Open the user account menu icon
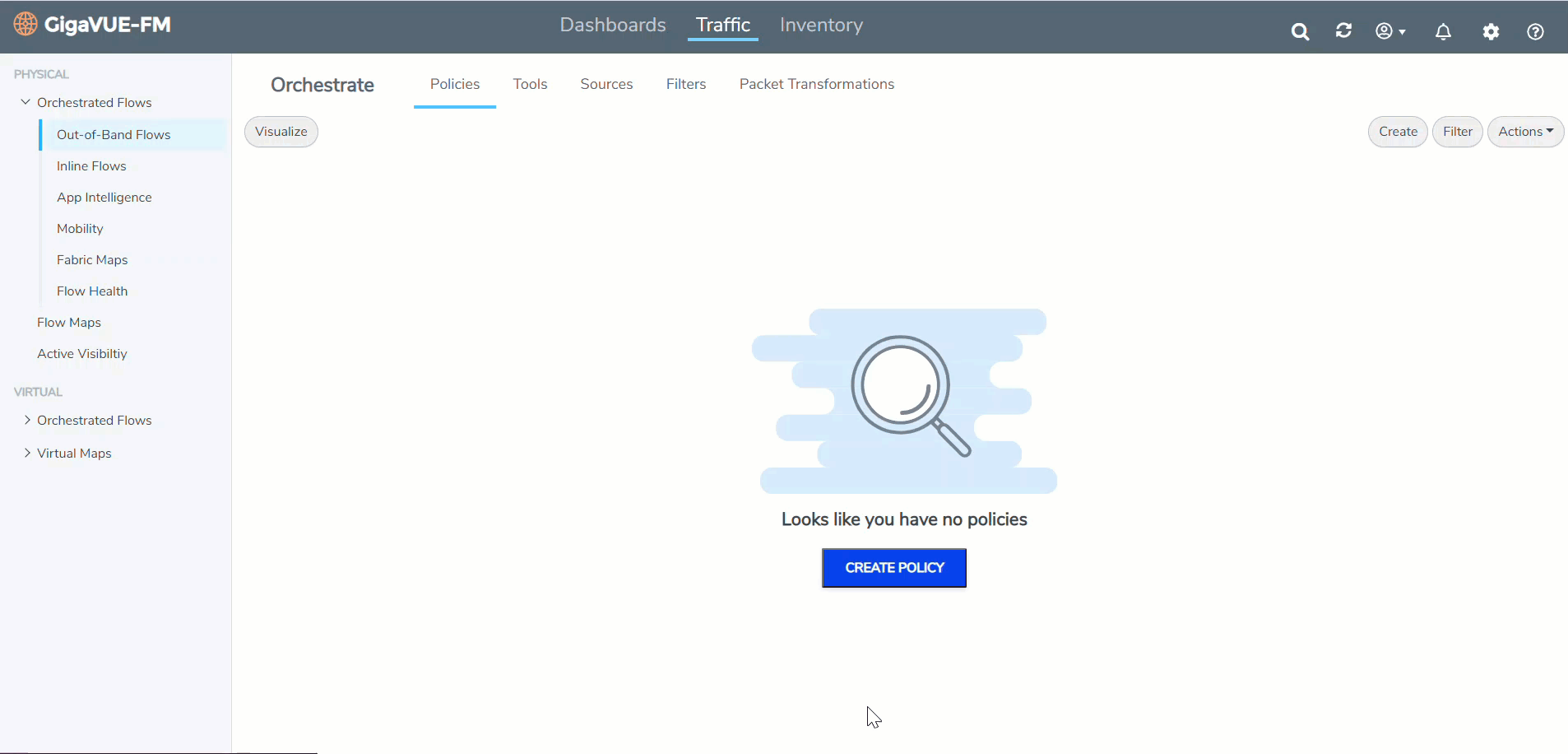Screen dimensions: 1568x754 click(1389, 31)
